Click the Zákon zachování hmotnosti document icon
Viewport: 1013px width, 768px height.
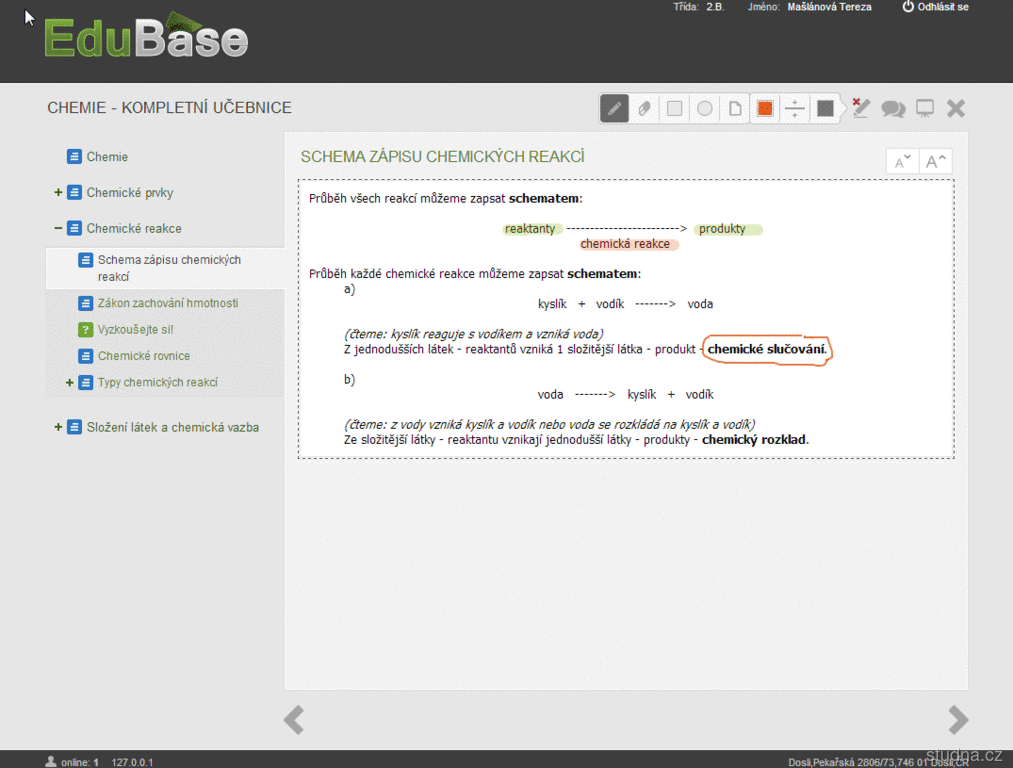85,303
